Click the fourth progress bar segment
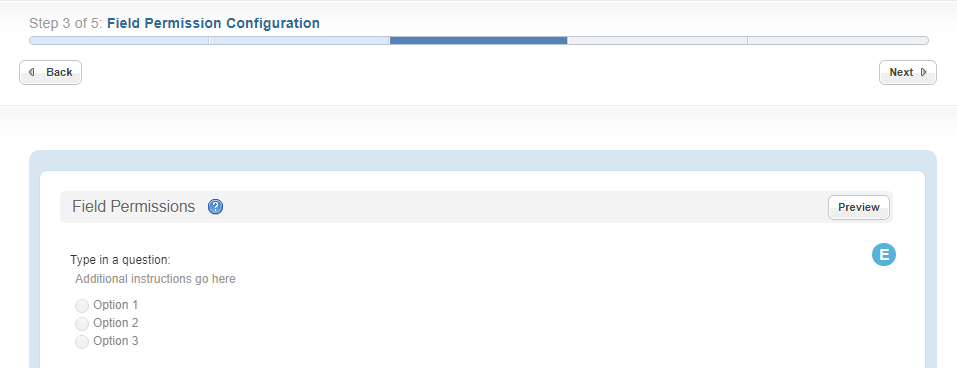957x368 pixels. [657, 40]
